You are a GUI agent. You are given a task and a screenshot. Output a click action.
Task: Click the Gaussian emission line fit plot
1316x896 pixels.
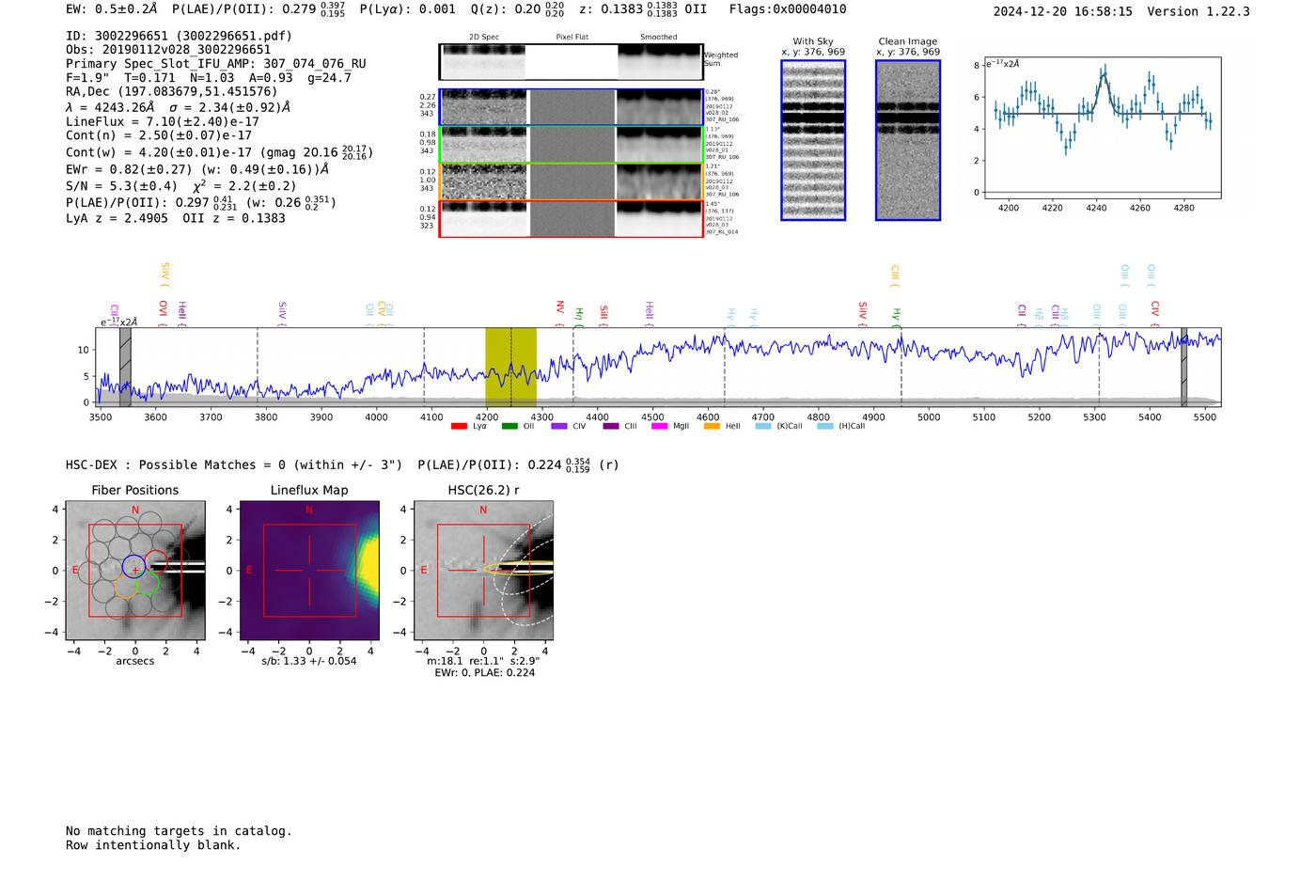[x=1102, y=129]
